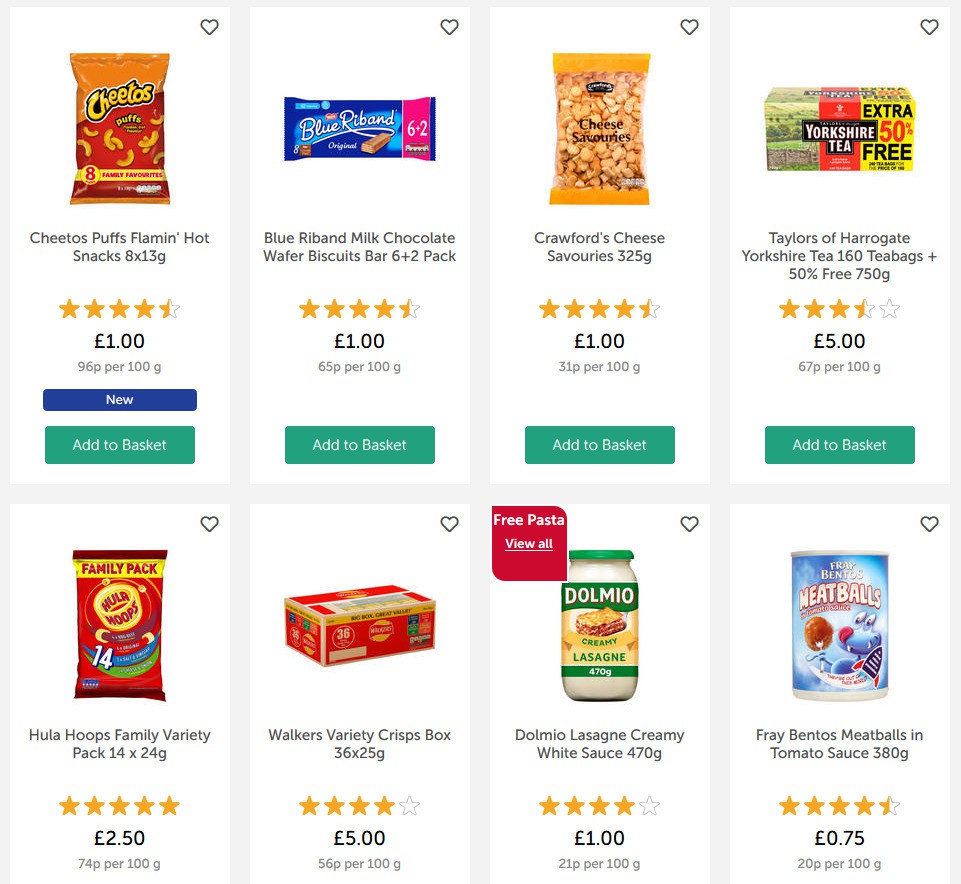Favourite the Hula Hoops Family Variety Pack
Screen dimensions: 961x884
point(209,524)
